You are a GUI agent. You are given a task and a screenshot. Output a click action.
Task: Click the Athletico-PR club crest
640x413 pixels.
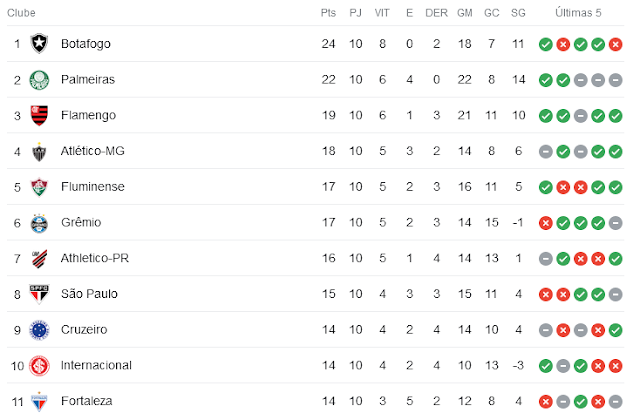click(39, 258)
